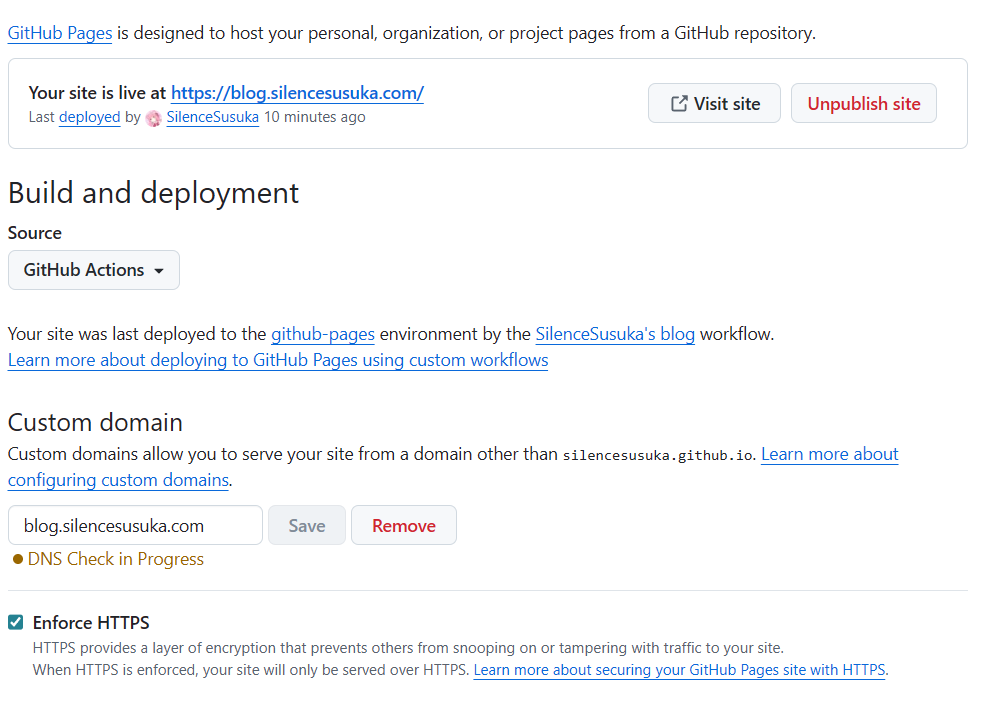This screenshot has width=989, height=709.
Task: Click the external-link icon on Visit site
Action: (679, 103)
